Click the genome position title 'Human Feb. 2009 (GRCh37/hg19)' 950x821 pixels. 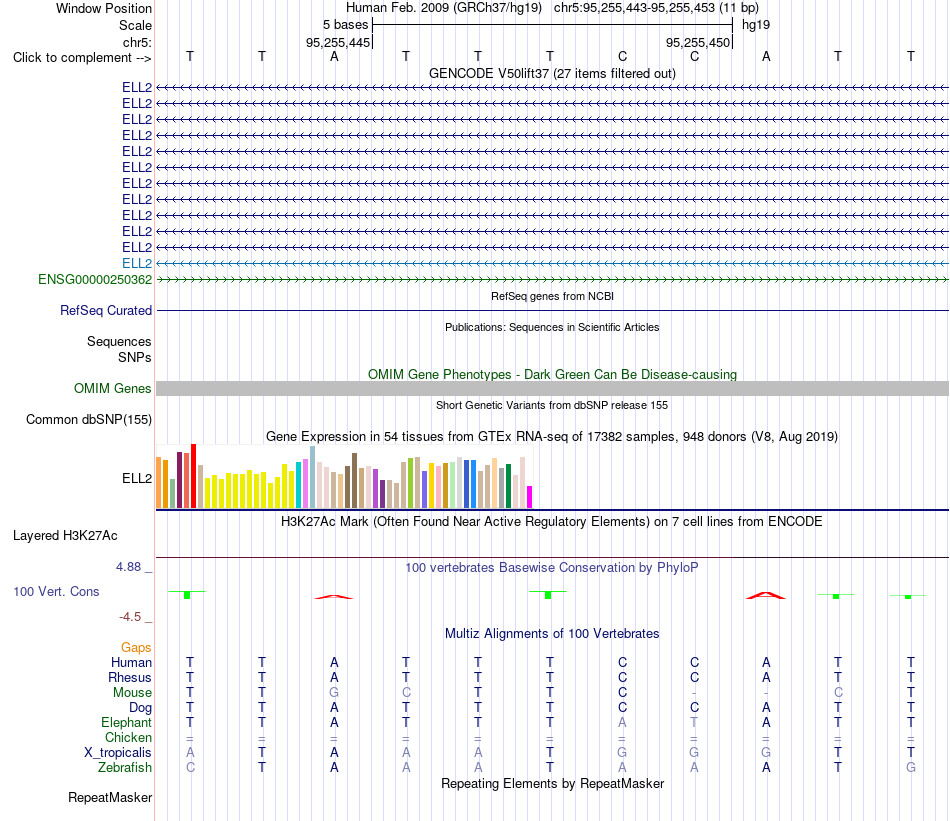(443, 8)
